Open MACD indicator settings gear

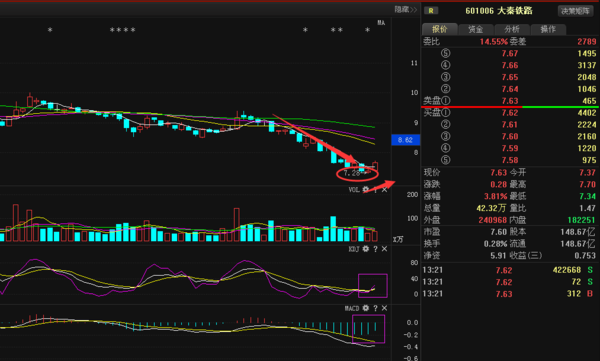tap(366, 308)
